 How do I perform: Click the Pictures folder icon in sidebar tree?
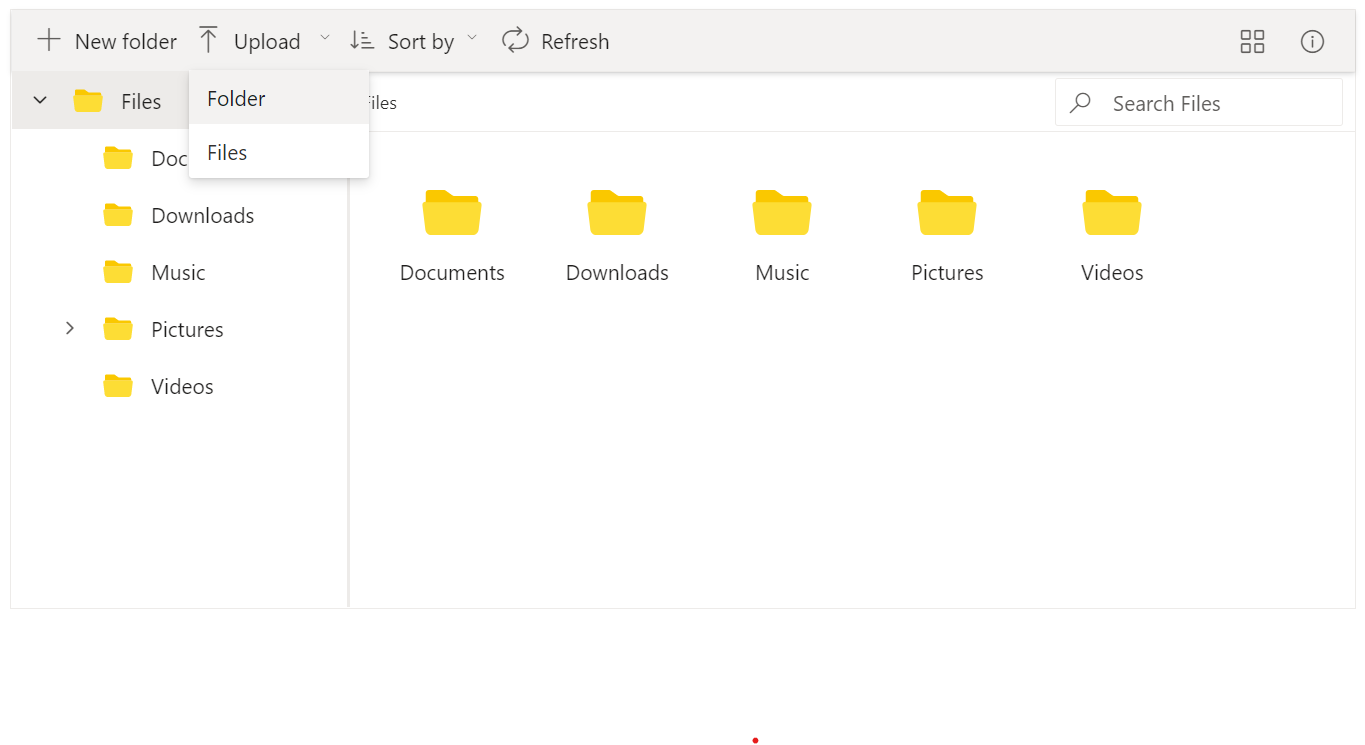118,329
